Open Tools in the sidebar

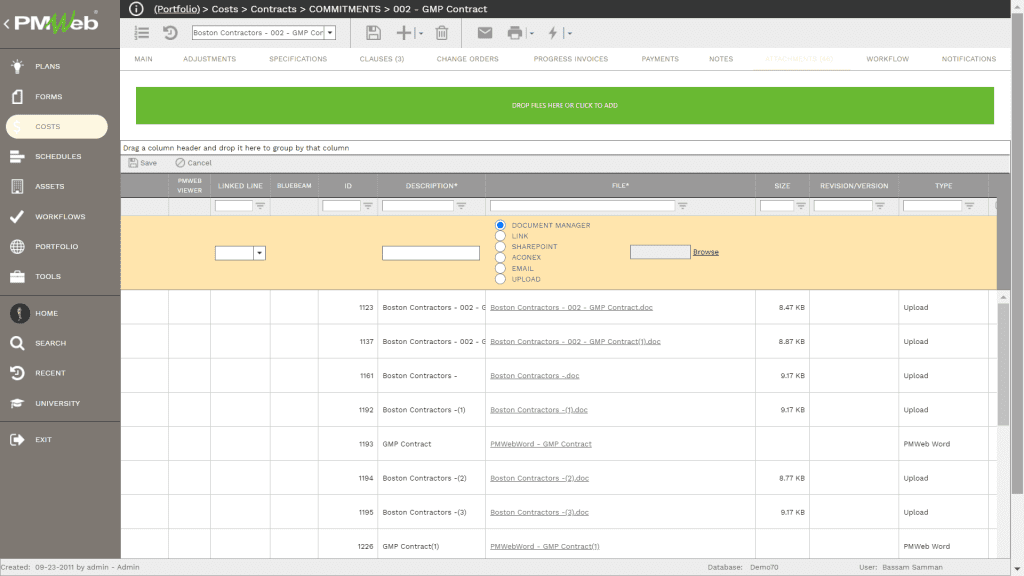[x=48, y=277]
